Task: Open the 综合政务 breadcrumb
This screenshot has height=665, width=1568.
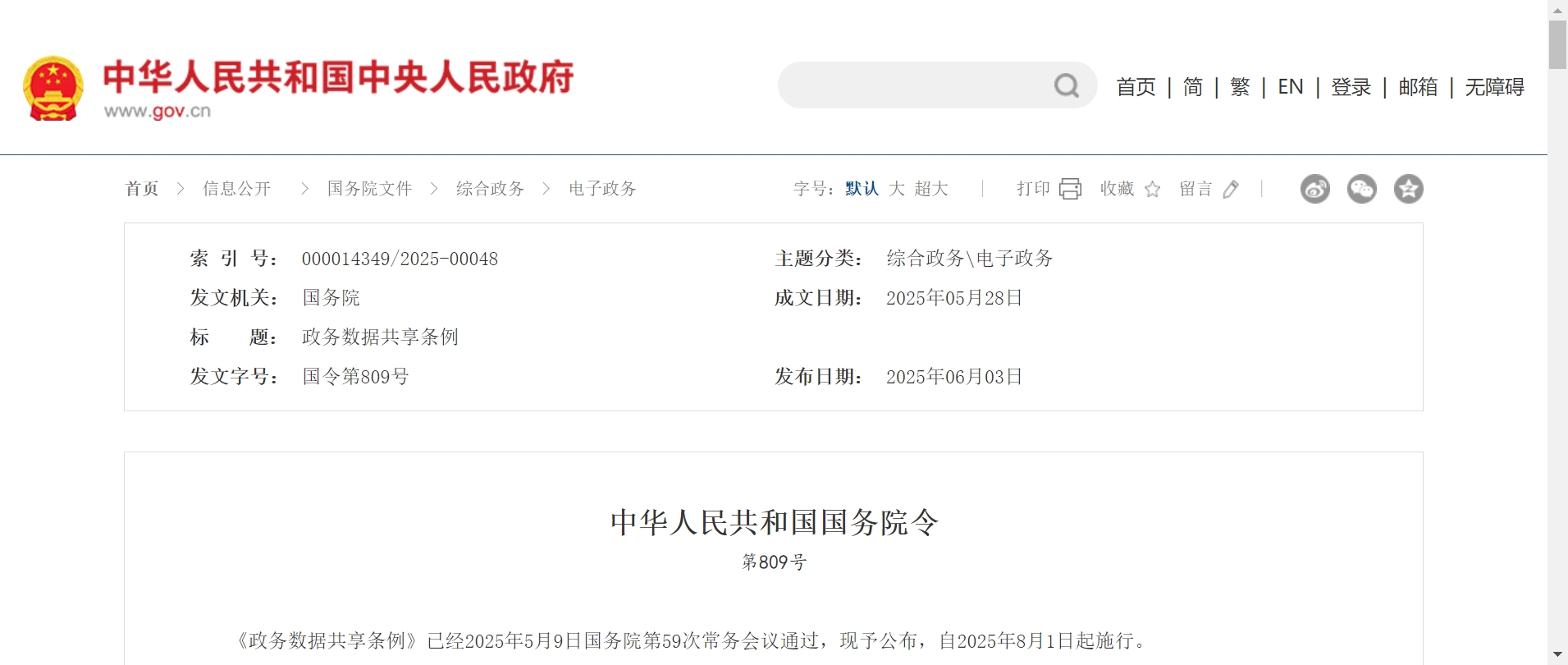Action: (x=490, y=189)
